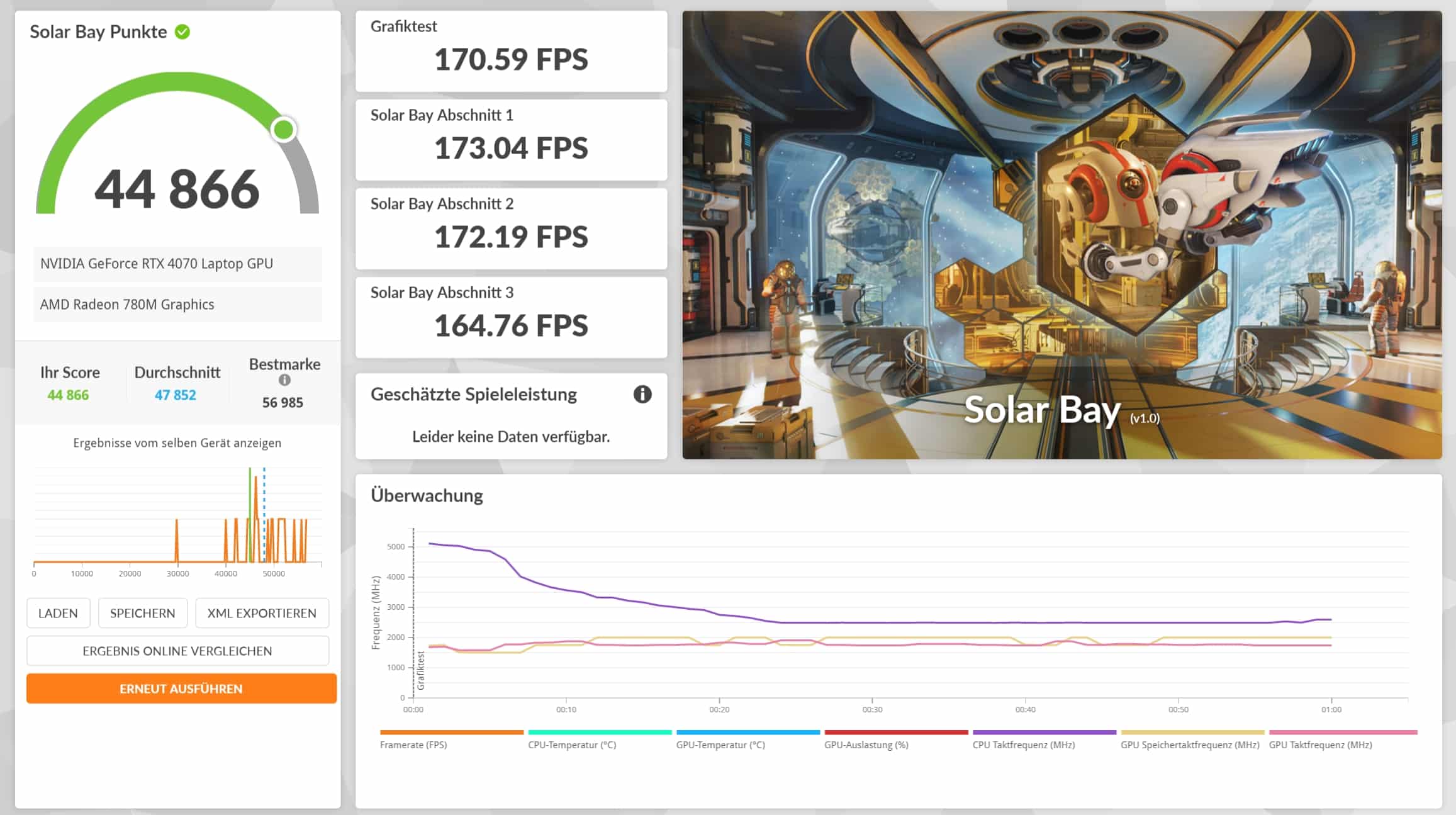1456x815 pixels.
Task: Click the Solar Bay preview image
Action: tap(1061, 234)
